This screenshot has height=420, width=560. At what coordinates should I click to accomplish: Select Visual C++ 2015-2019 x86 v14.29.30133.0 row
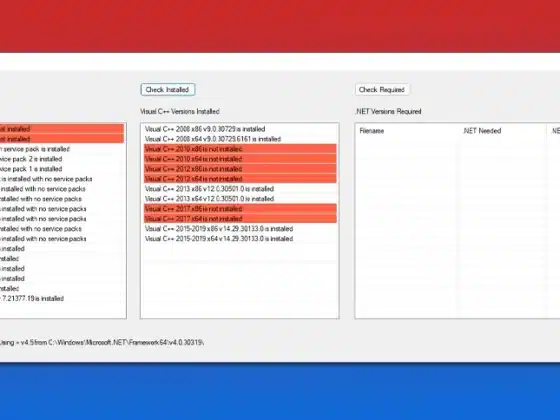tap(240, 229)
